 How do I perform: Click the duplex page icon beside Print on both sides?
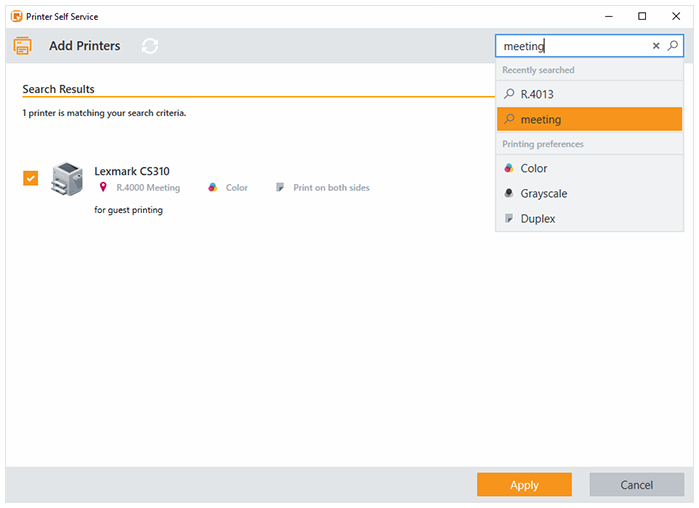click(x=280, y=187)
